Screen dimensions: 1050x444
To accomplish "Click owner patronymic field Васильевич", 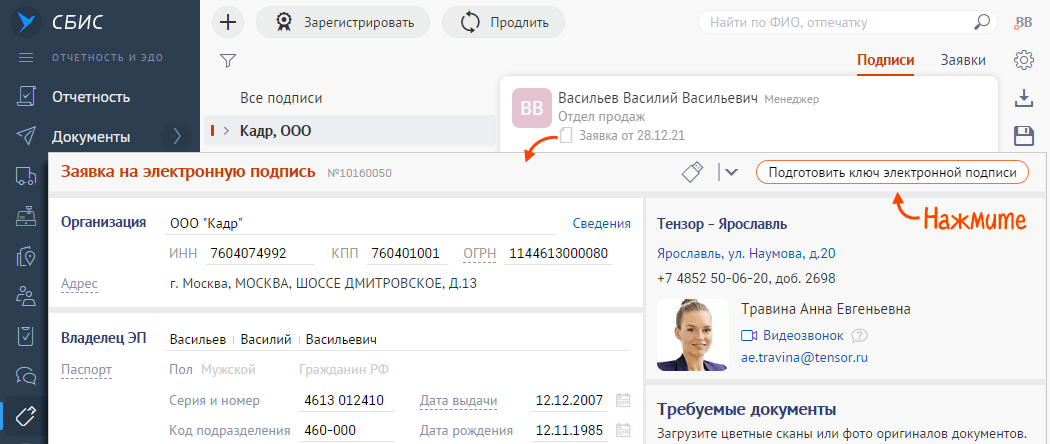I will pos(341,340).
